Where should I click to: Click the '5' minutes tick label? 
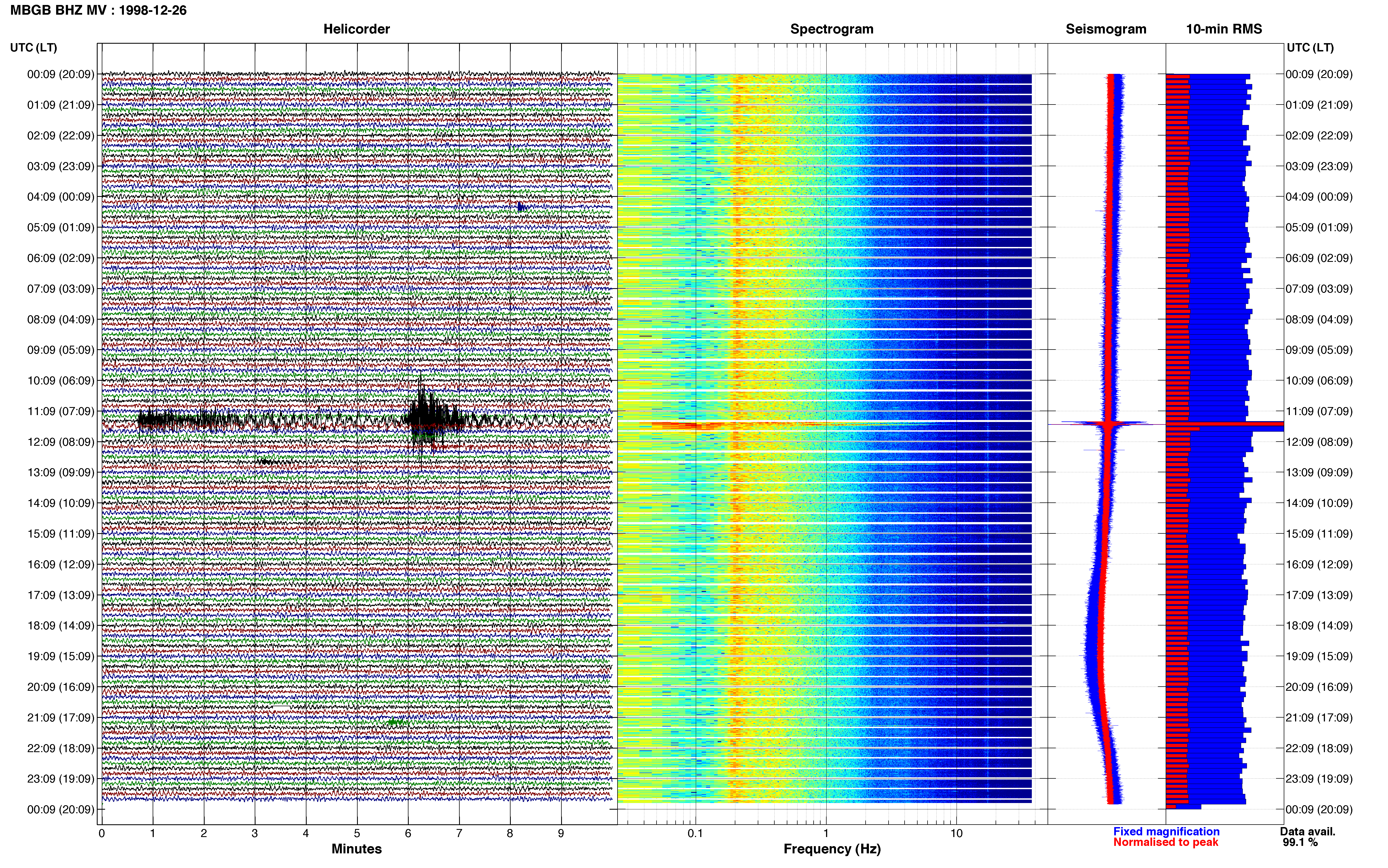(357, 833)
